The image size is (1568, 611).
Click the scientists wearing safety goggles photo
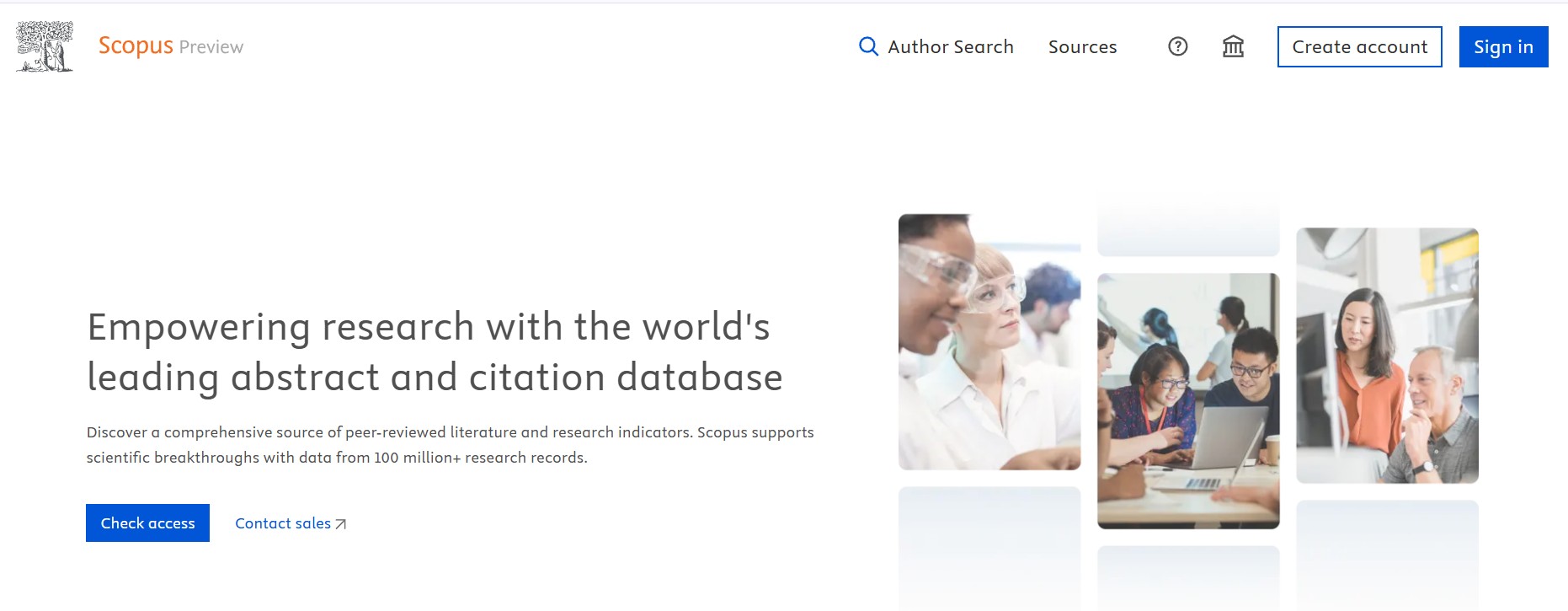pos(989,341)
